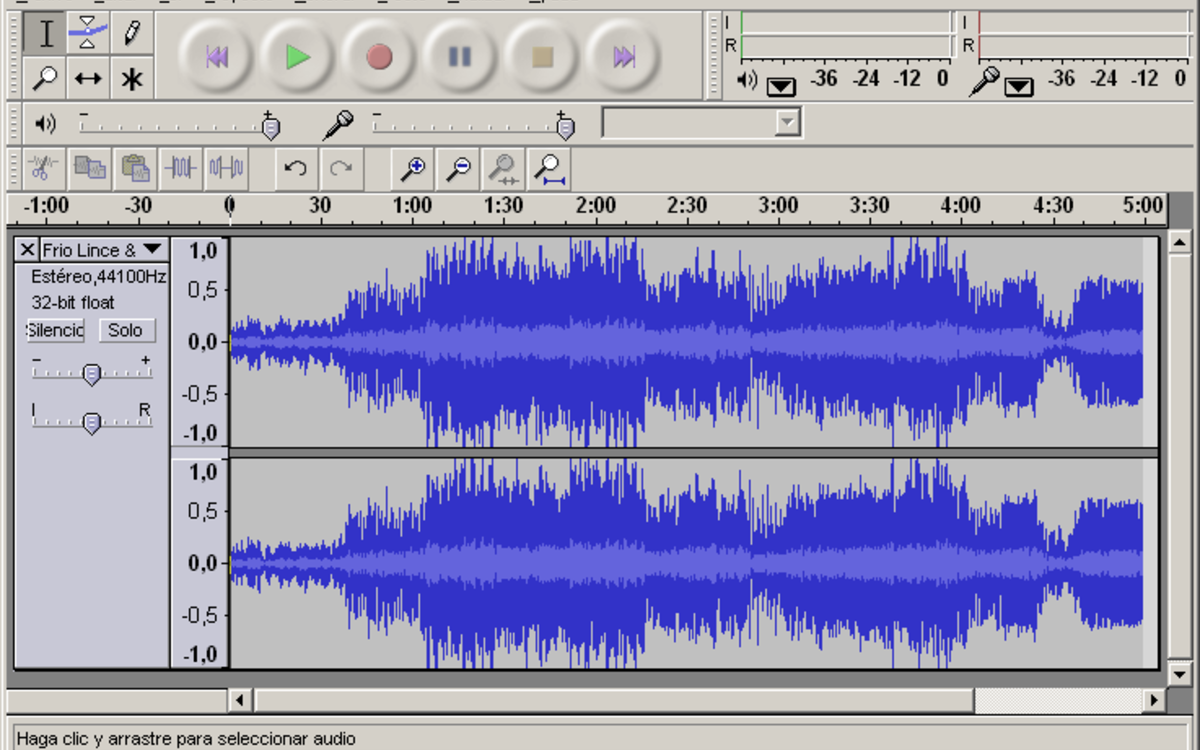The height and width of the screenshot is (750, 1200).
Task: Activate the Selection I-beam tool
Action: click(x=45, y=33)
